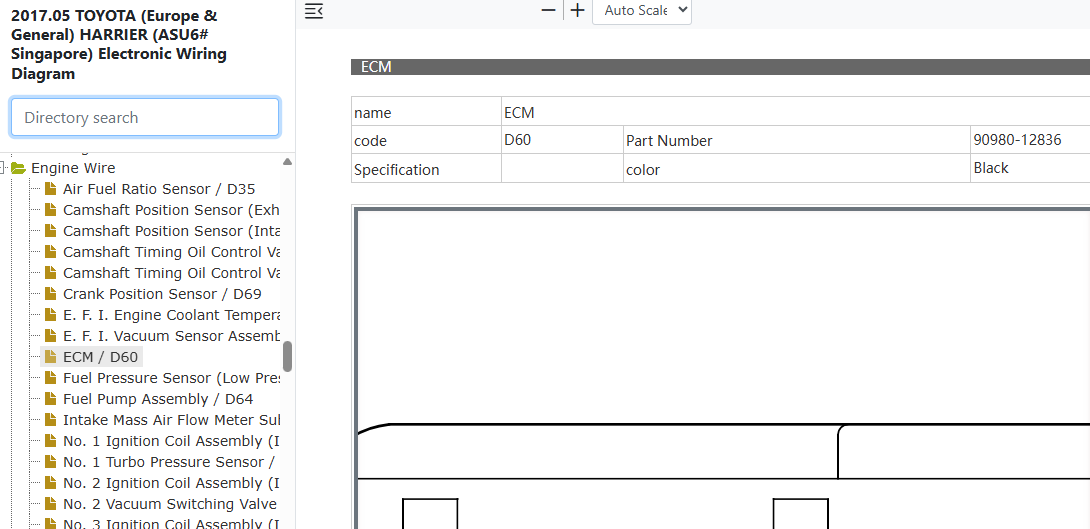Click document icon beside No. 2 Ignition Coil

(x=50, y=482)
